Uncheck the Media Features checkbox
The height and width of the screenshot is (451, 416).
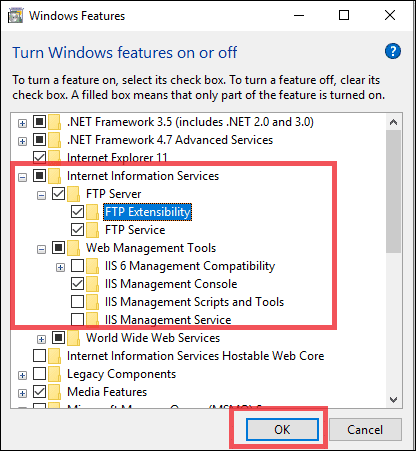(39, 392)
